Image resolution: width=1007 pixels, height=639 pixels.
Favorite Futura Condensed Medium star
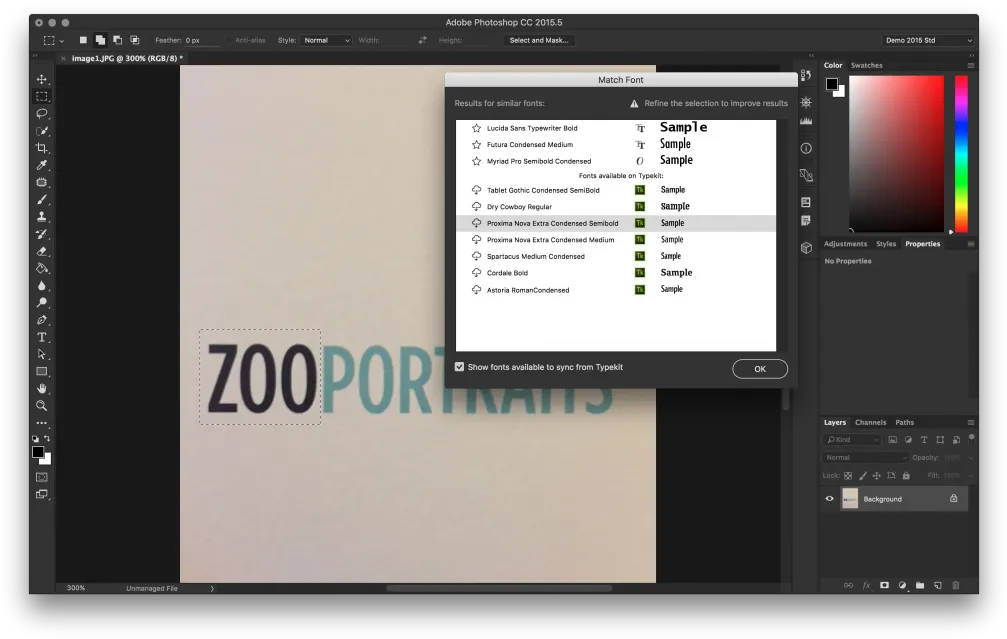tap(477, 144)
